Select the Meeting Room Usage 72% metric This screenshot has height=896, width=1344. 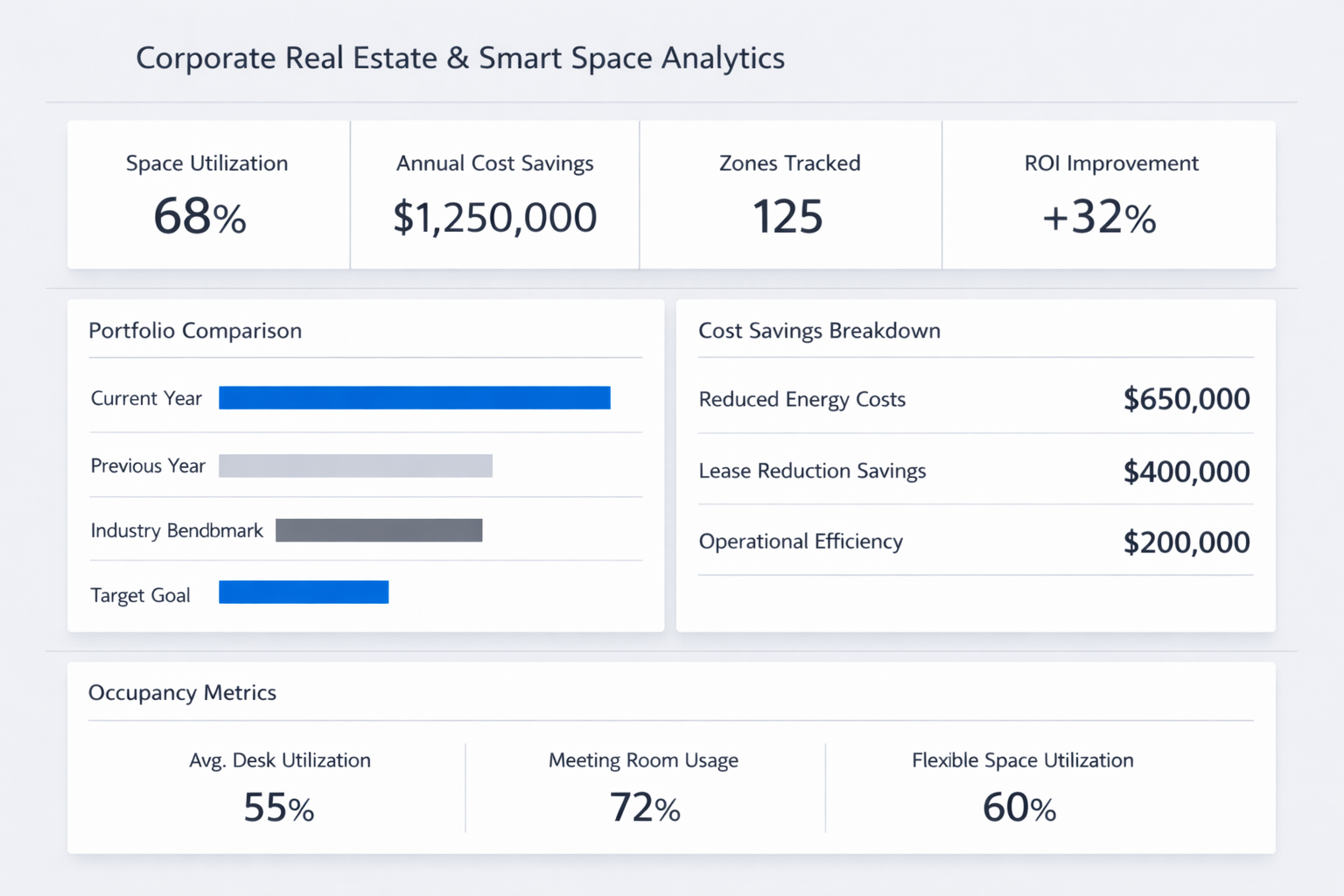click(x=644, y=787)
